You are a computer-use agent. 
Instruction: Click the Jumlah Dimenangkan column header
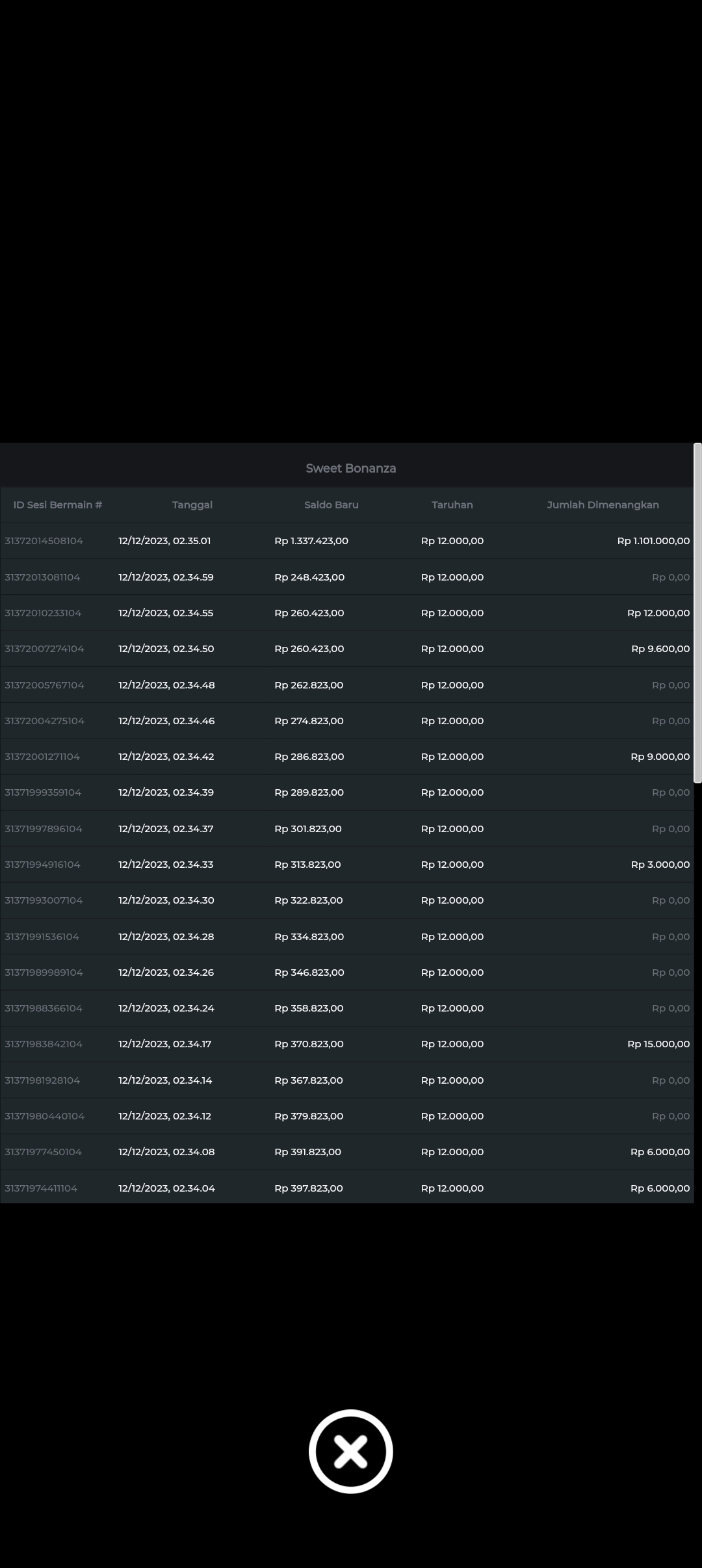[603, 504]
